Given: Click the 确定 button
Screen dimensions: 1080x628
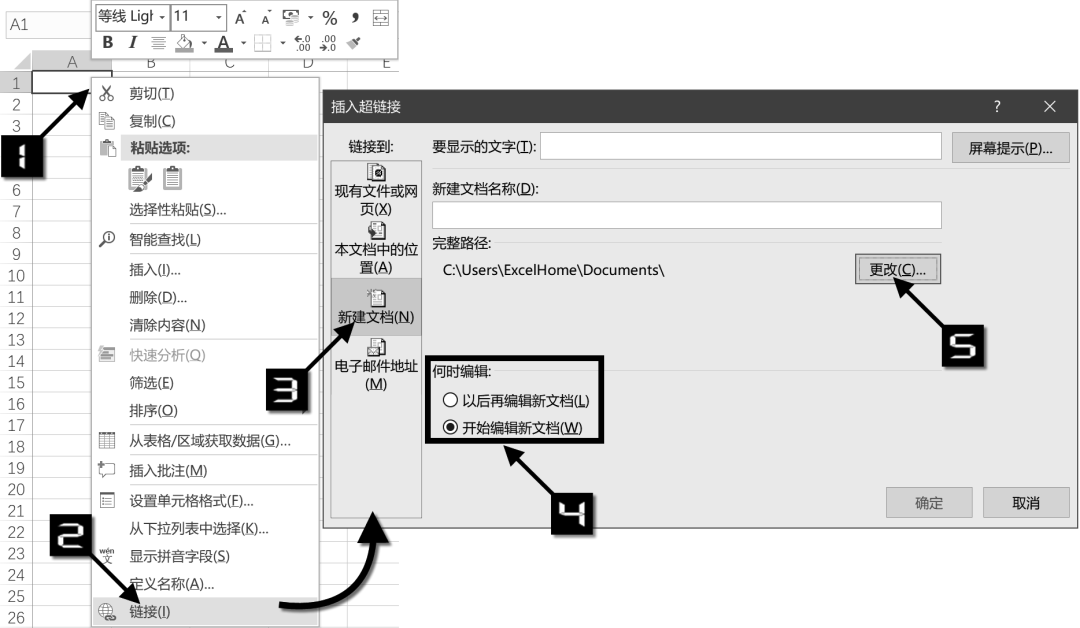Looking at the screenshot, I should [929, 503].
